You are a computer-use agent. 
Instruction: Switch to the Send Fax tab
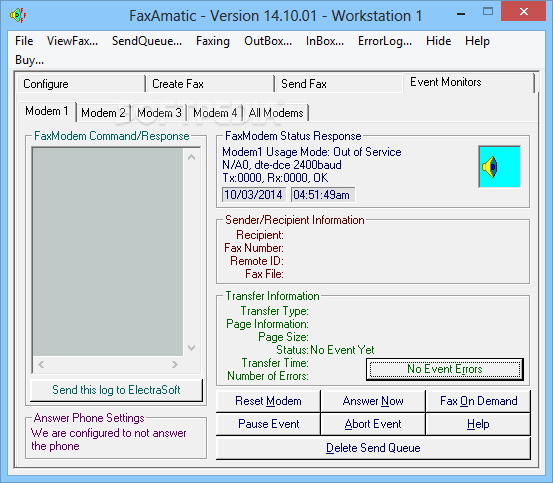[x=339, y=84]
